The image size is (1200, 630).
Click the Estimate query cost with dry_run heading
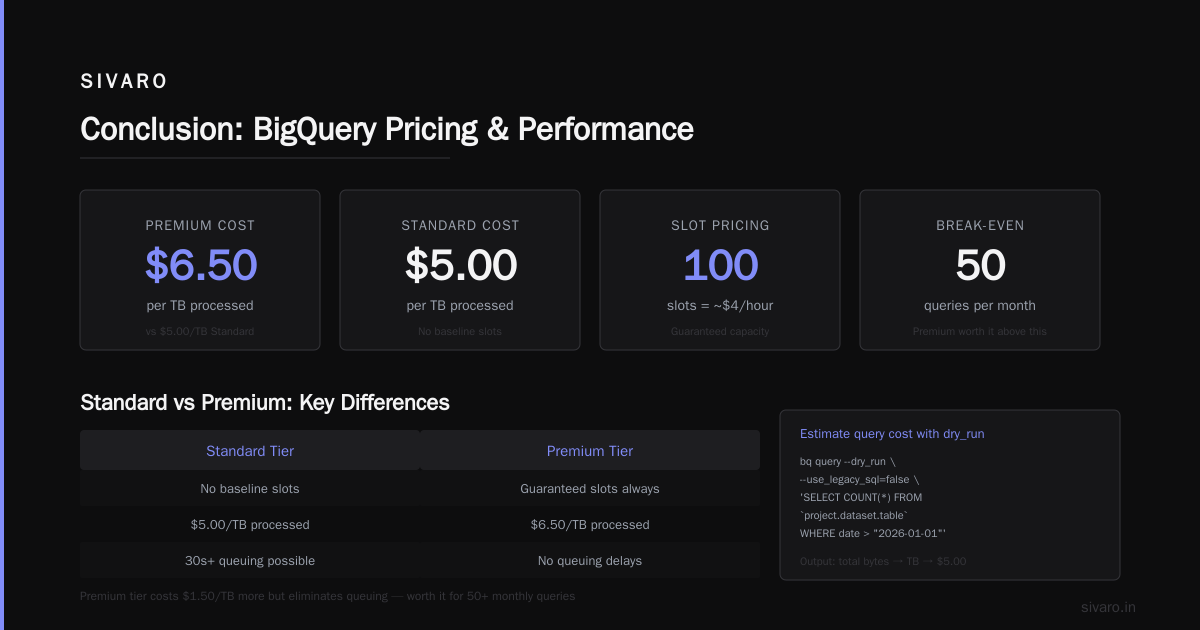[x=892, y=434]
